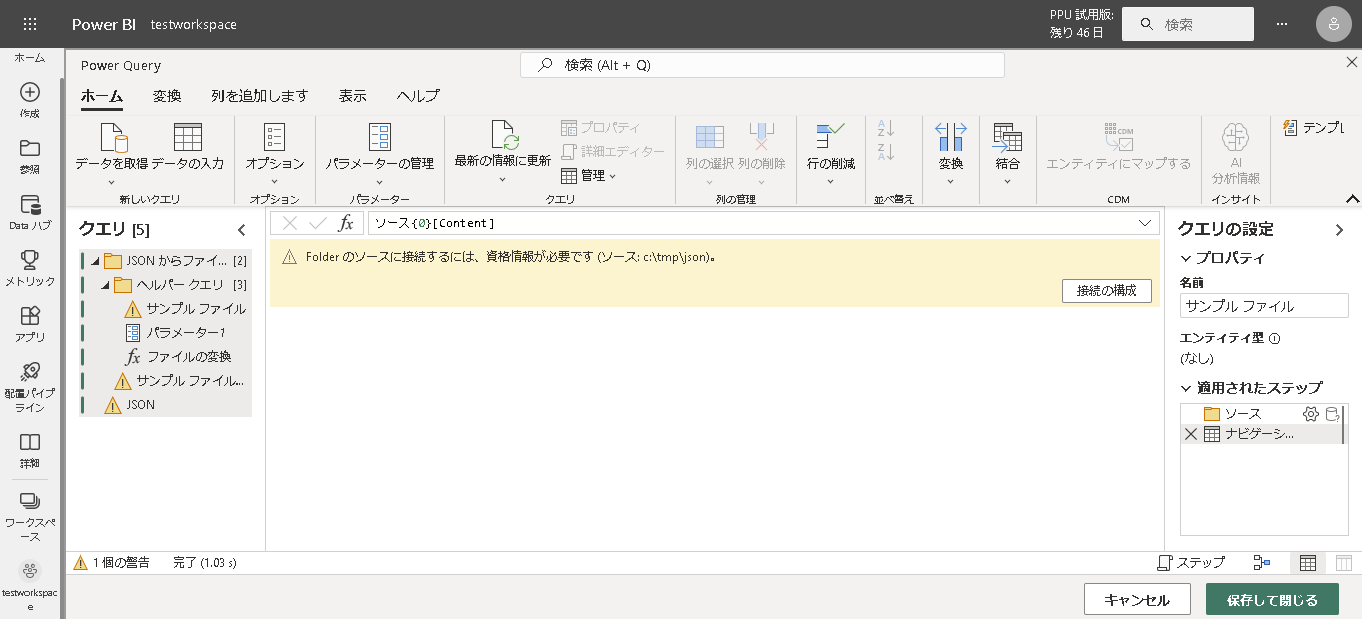This screenshot has width=1362, height=619.
Task: Open Data ハブ in the sidebar
Action: pyautogui.click(x=30, y=212)
